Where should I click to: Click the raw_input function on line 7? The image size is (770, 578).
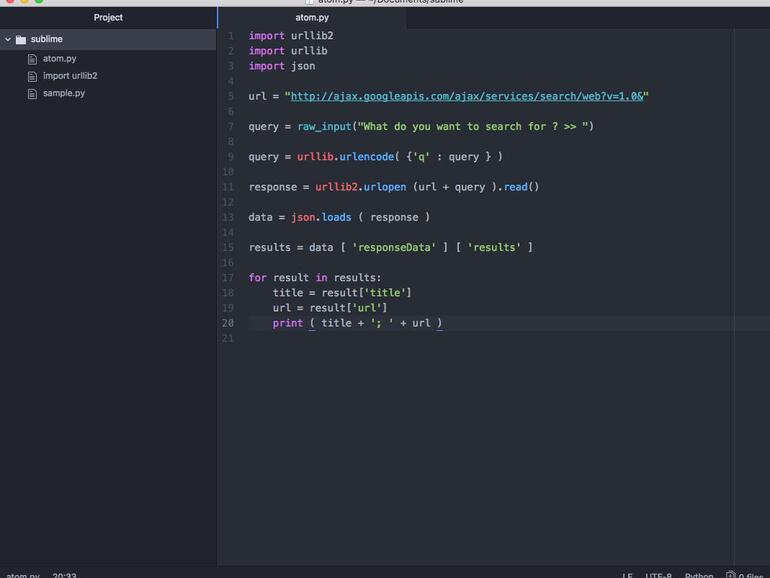324,127
